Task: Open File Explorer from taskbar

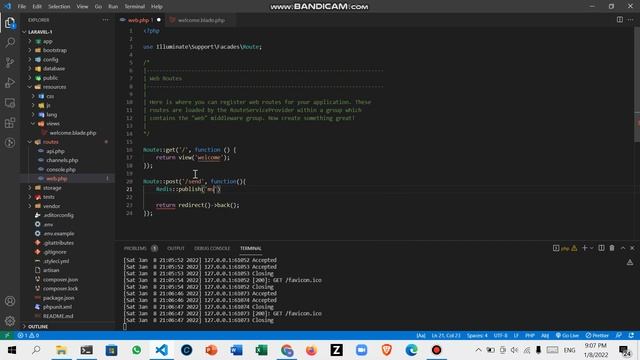Action: 61,350
